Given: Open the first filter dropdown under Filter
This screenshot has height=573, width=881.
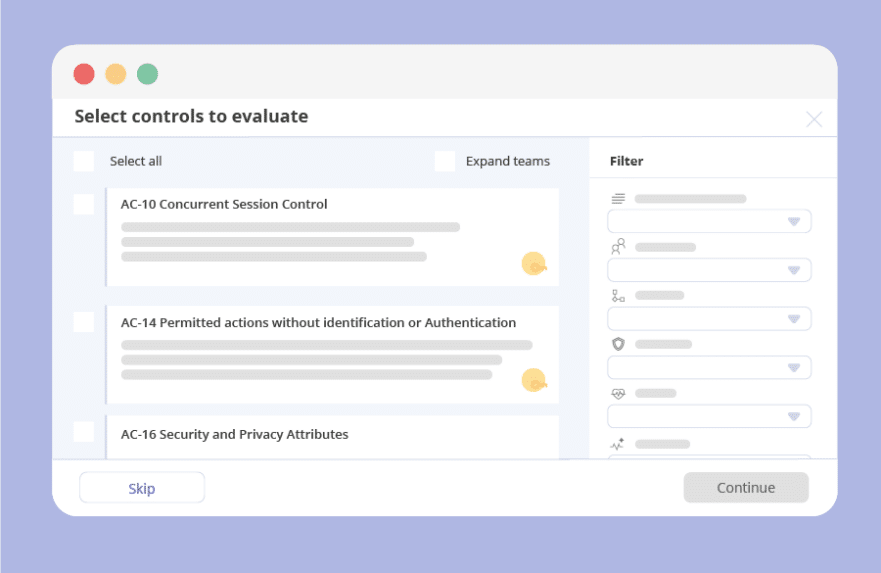Looking at the screenshot, I should (709, 221).
